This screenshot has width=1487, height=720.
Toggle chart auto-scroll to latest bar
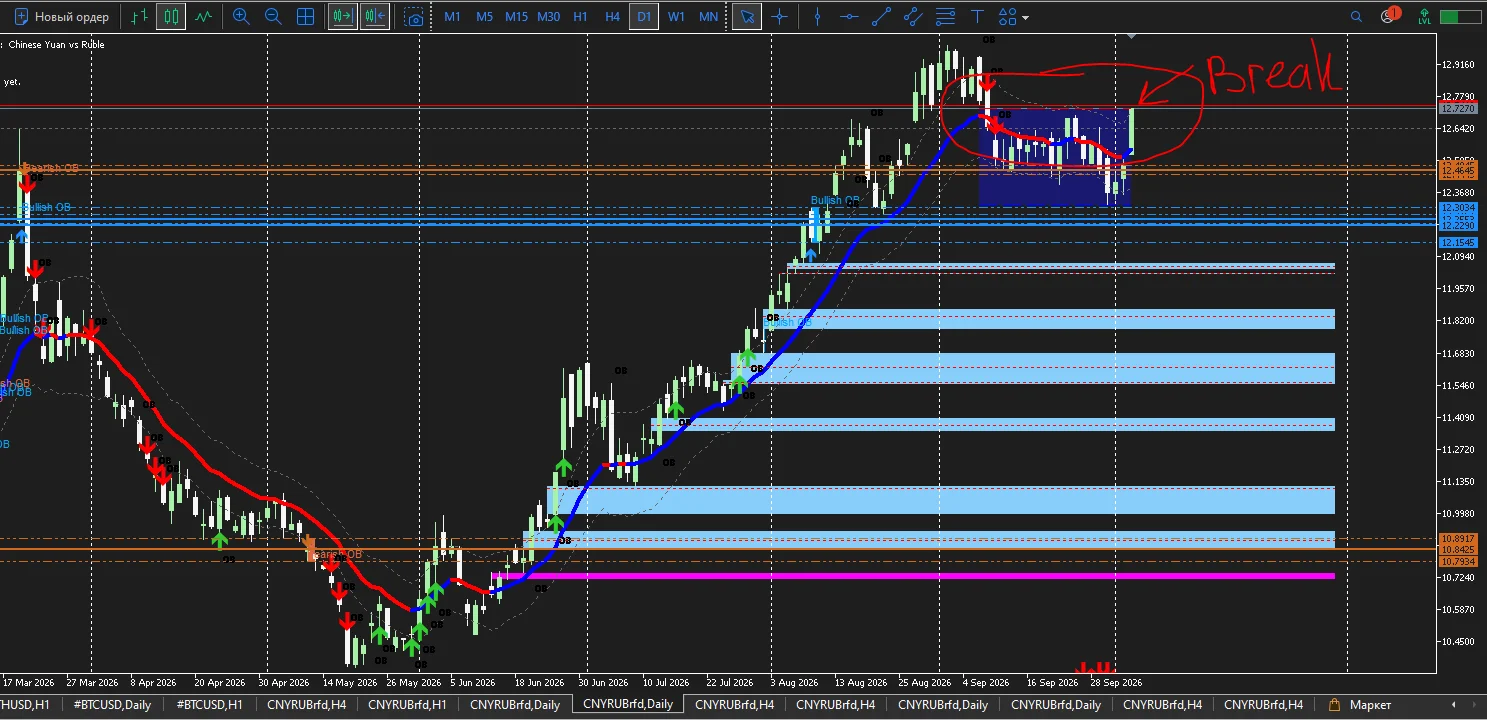[343, 17]
